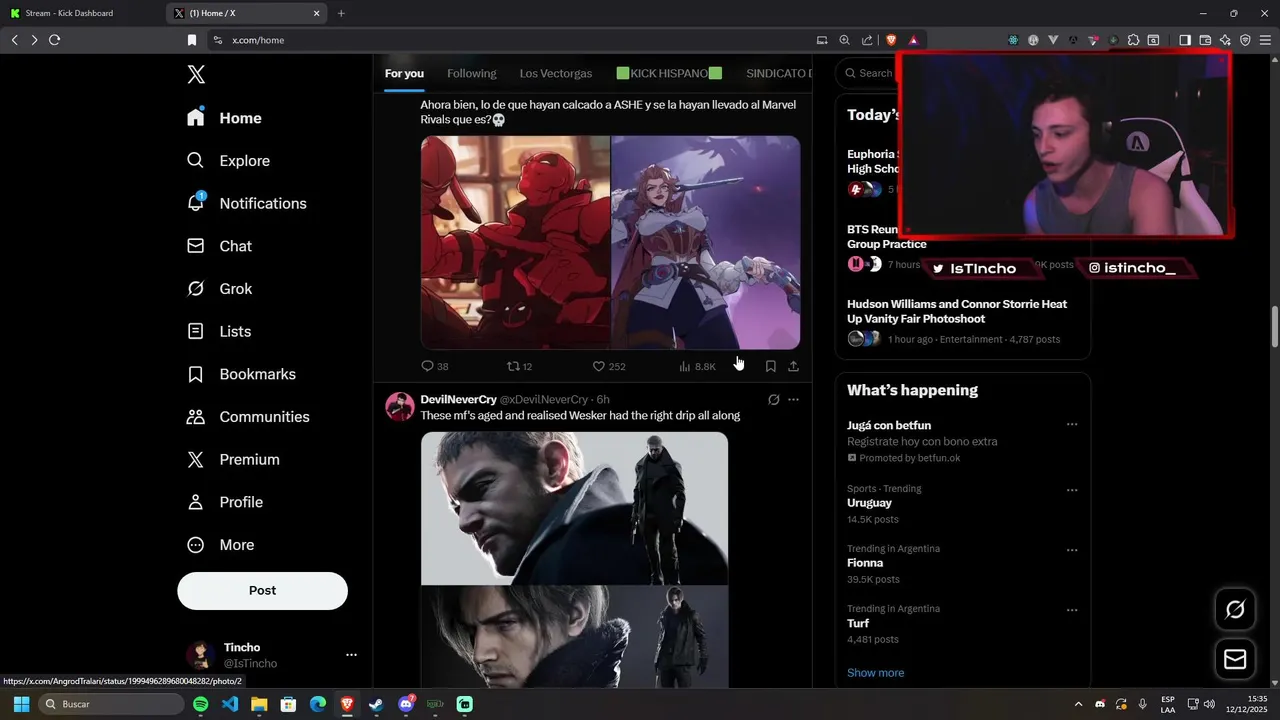This screenshot has height=720, width=1280.
Task: Open Communities in the sidebar
Action: [249, 417]
